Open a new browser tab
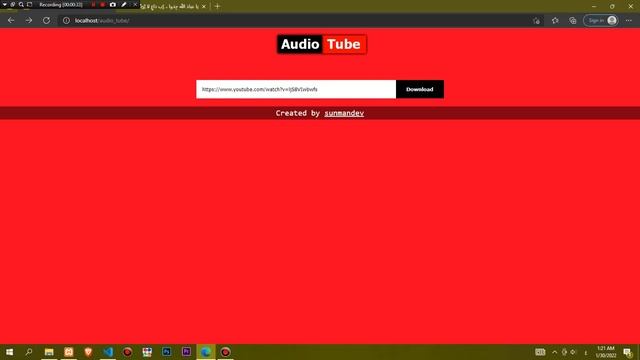The width and height of the screenshot is (640, 360). coord(217,6)
